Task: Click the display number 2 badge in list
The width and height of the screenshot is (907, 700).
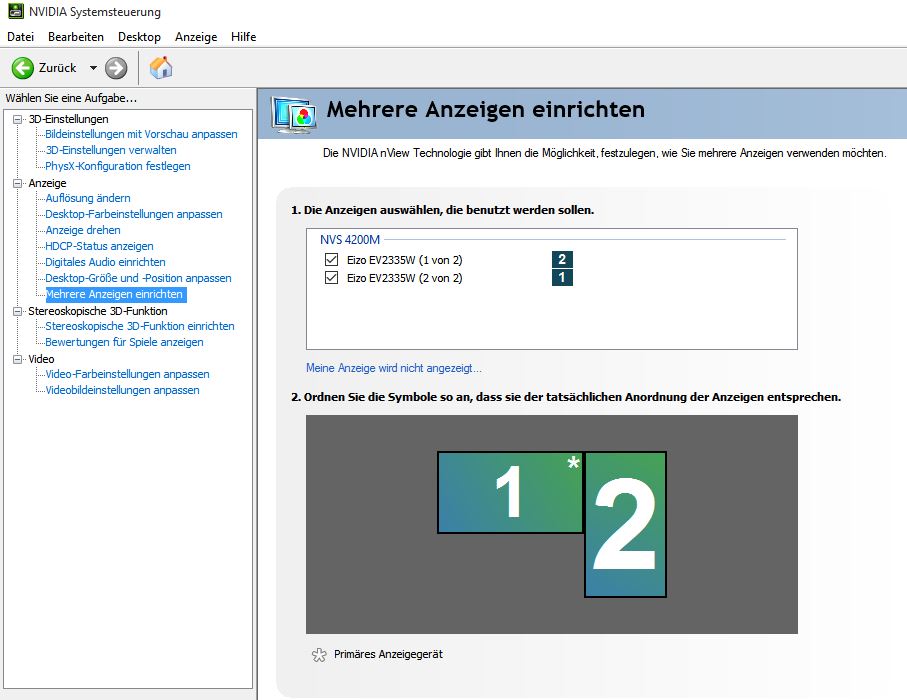Action: [562, 259]
